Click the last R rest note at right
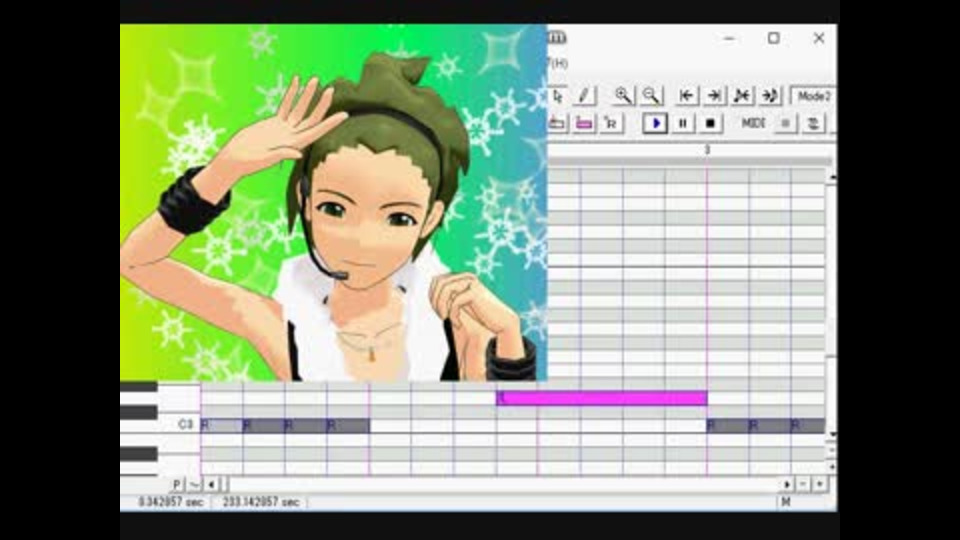The height and width of the screenshot is (540, 960). (x=808, y=425)
